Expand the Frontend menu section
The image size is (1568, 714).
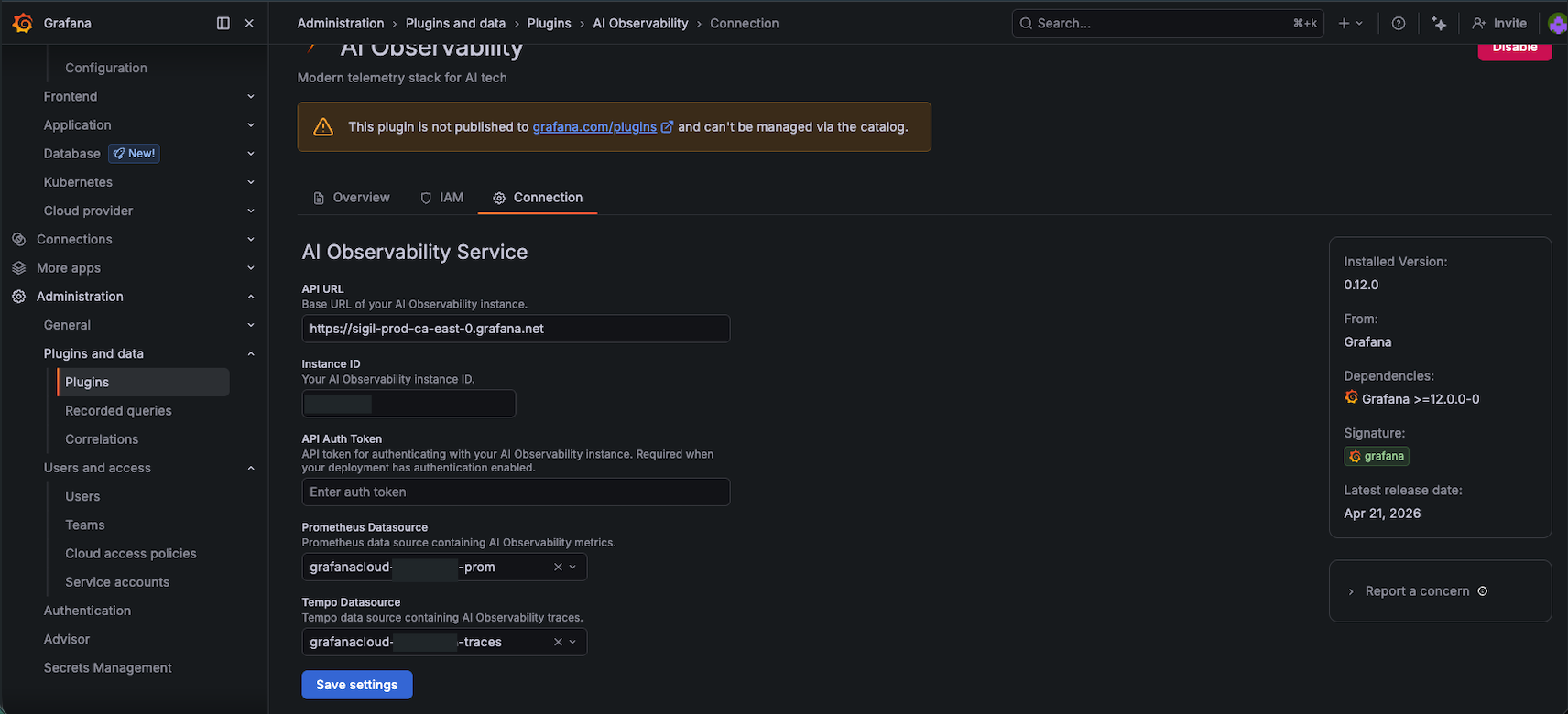(251, 97)
